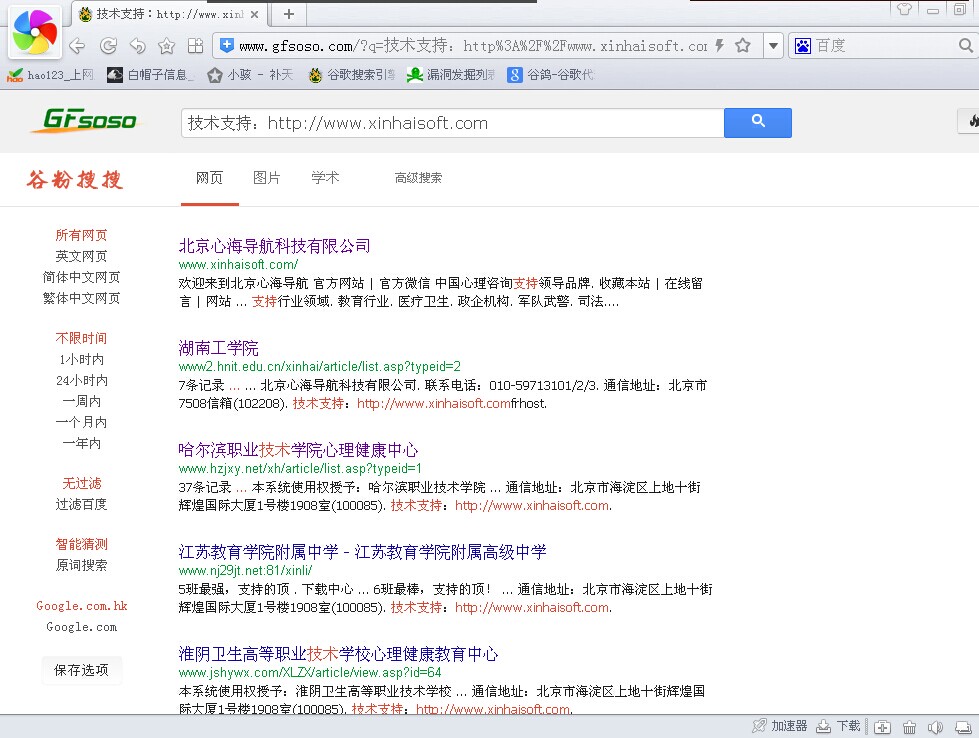Choose Google.com.hk source

coord(81,606)
